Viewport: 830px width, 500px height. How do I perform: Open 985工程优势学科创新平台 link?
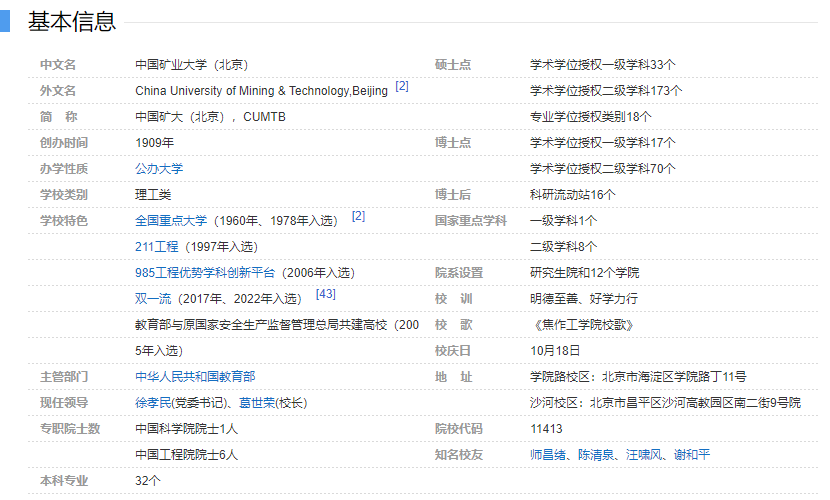coord(207,272)
